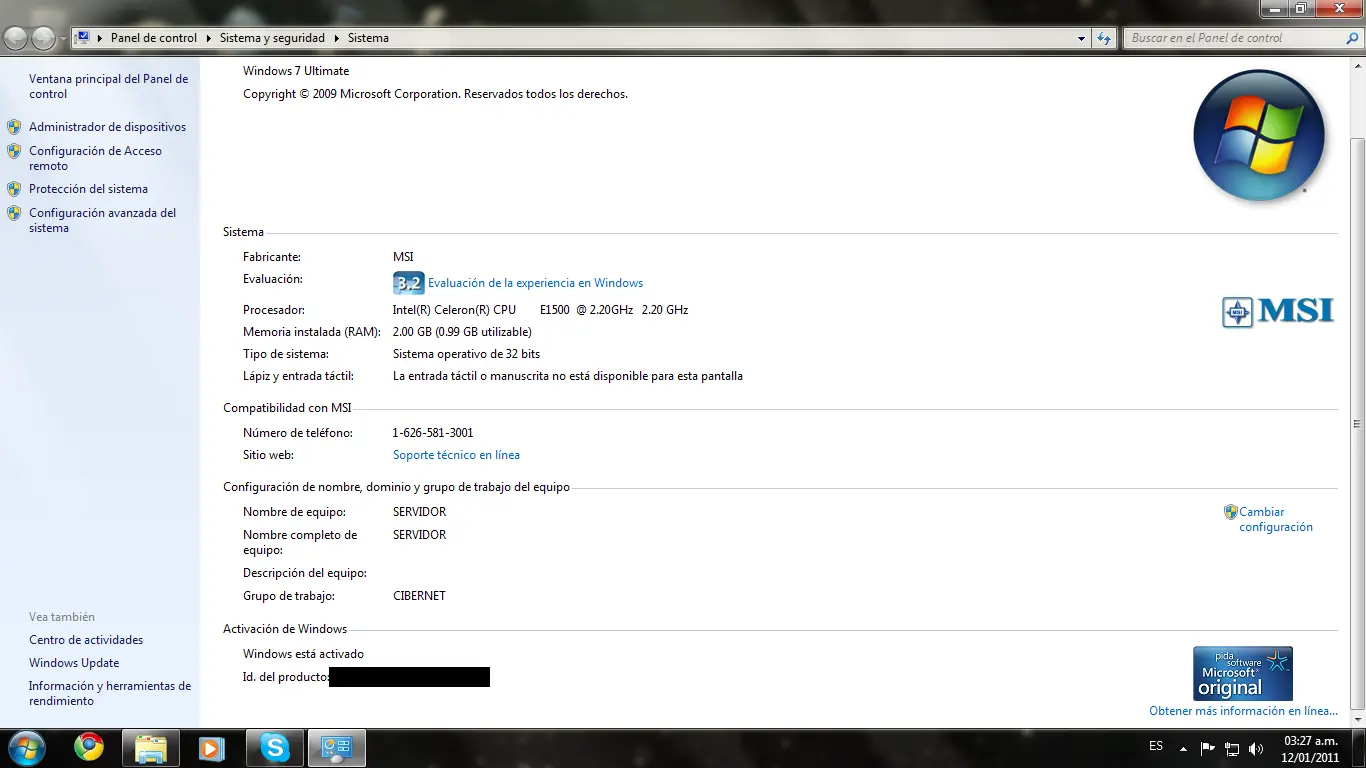Screen dimensions: 1366x768
Task: Open Windows Explorer from the taskbar
Action: [x=150, y=748]
